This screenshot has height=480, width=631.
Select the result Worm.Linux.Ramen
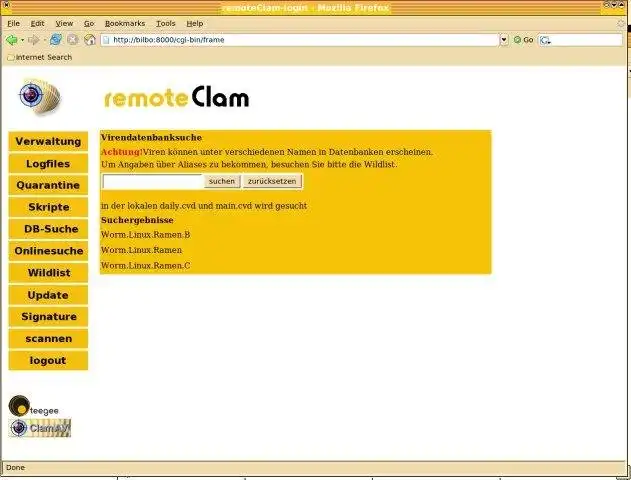[141, 250]
